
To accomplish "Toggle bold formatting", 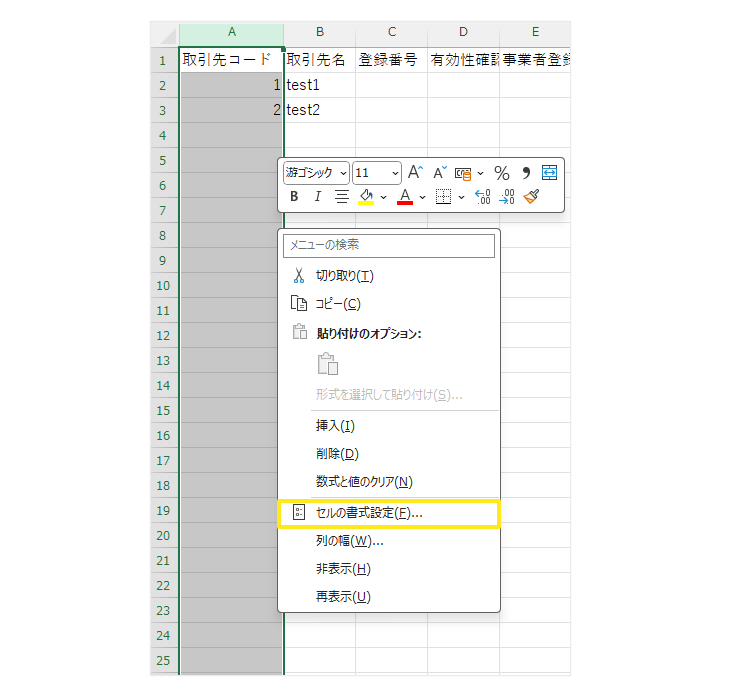I will tap(294, 197).
